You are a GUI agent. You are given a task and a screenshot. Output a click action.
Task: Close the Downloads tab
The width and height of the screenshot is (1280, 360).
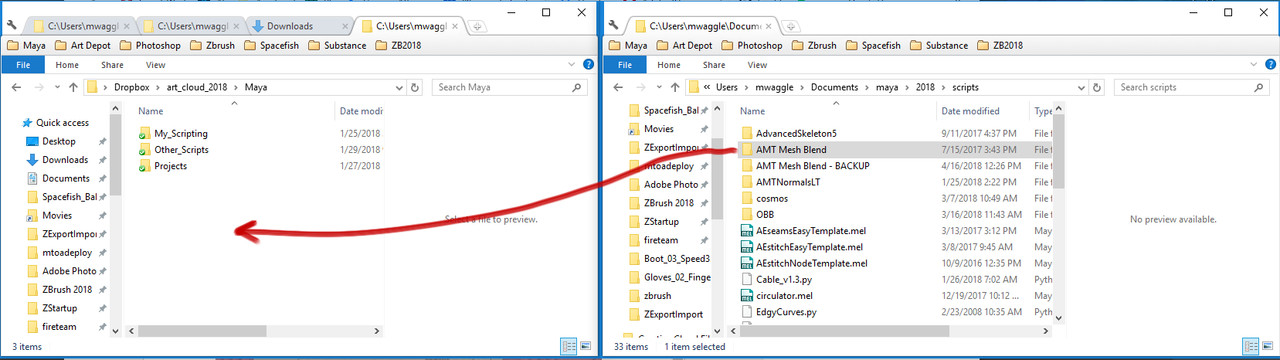pyautogui.click(x=346, y=26)
